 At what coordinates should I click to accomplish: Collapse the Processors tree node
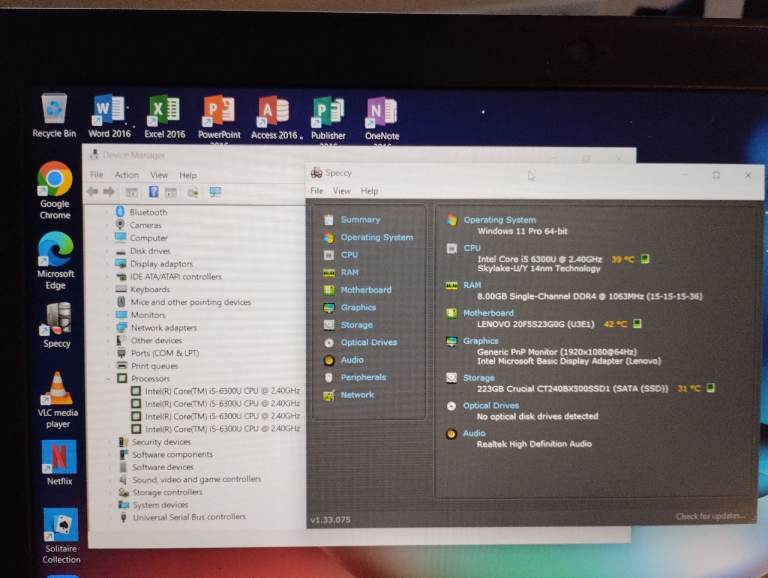[109, 379]
